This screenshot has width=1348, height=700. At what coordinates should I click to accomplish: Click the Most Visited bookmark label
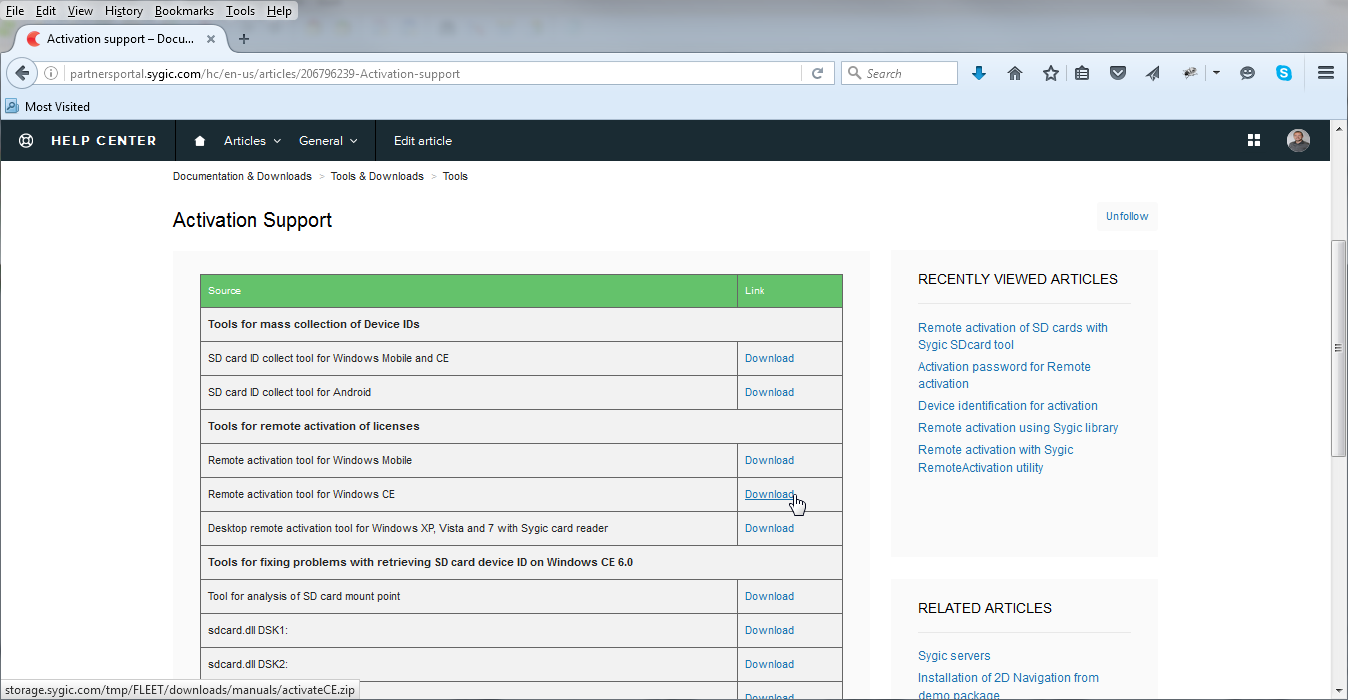(57, 106)
